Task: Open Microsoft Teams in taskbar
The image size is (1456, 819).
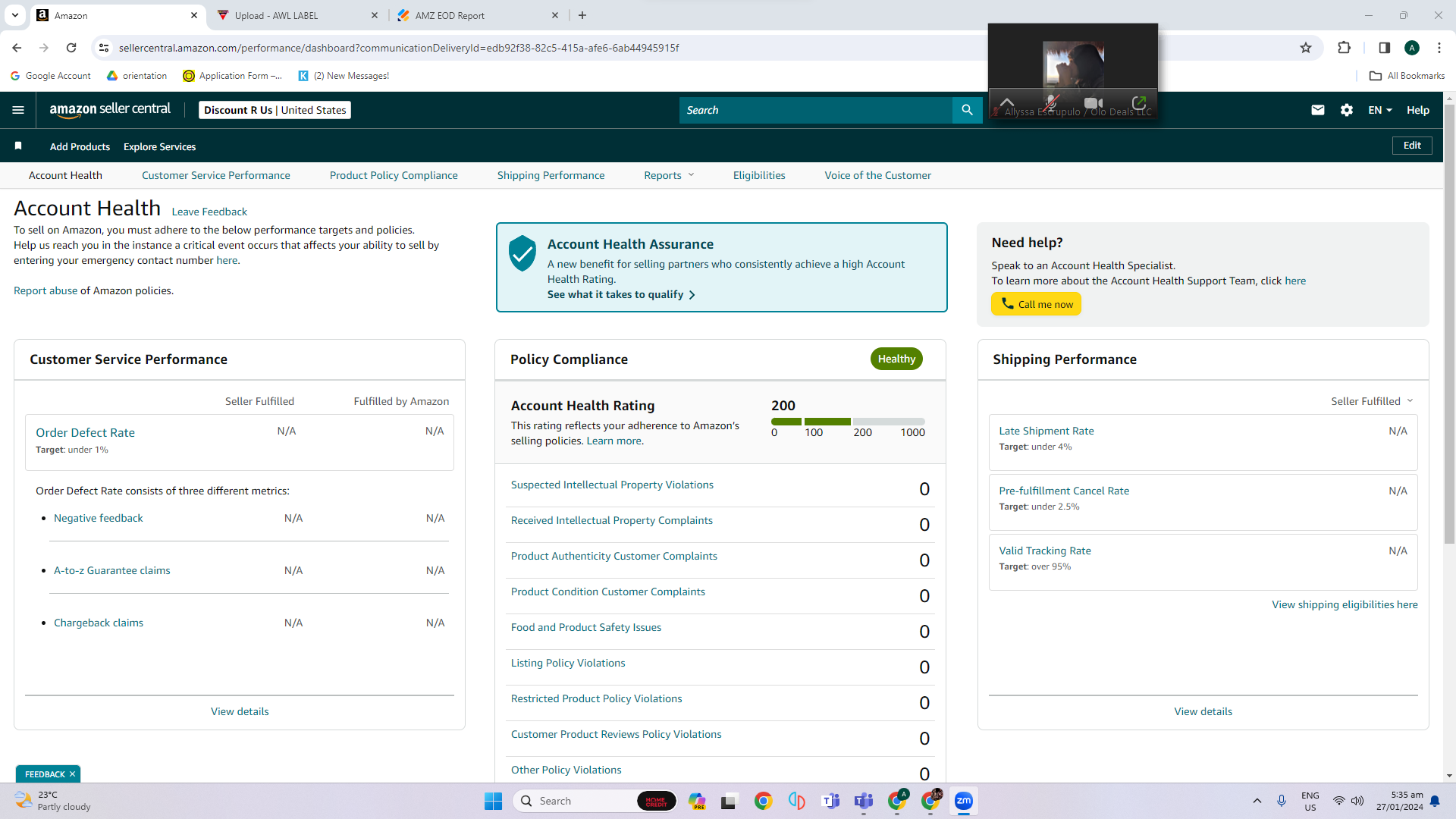Action: pyautogui.click(x=864, y=801)
